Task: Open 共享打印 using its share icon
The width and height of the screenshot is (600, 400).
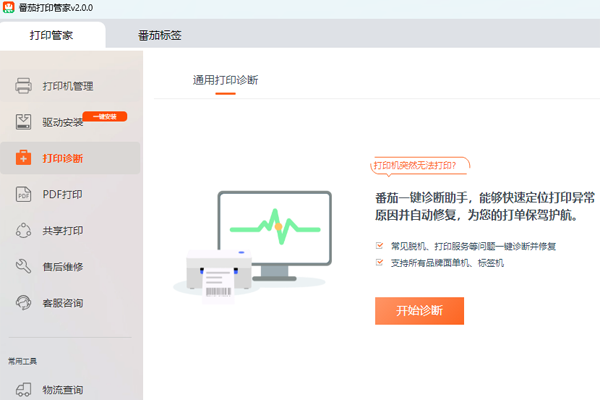Action: pos(24,230)
